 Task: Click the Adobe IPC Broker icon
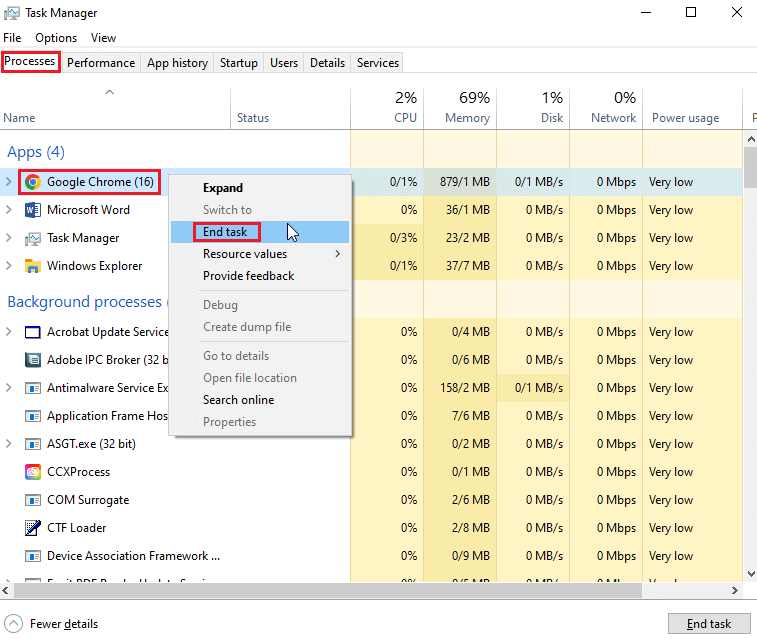[33, 360]
